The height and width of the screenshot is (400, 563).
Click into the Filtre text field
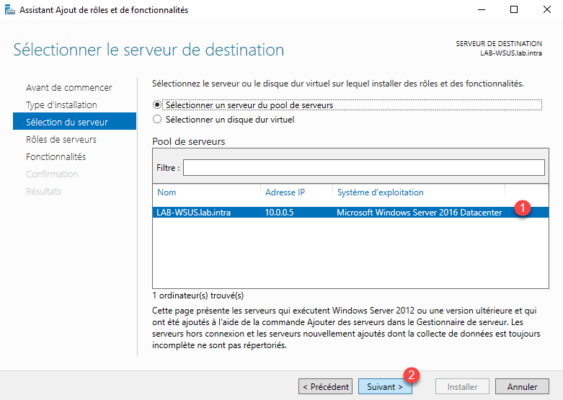[x=364, y=168]
